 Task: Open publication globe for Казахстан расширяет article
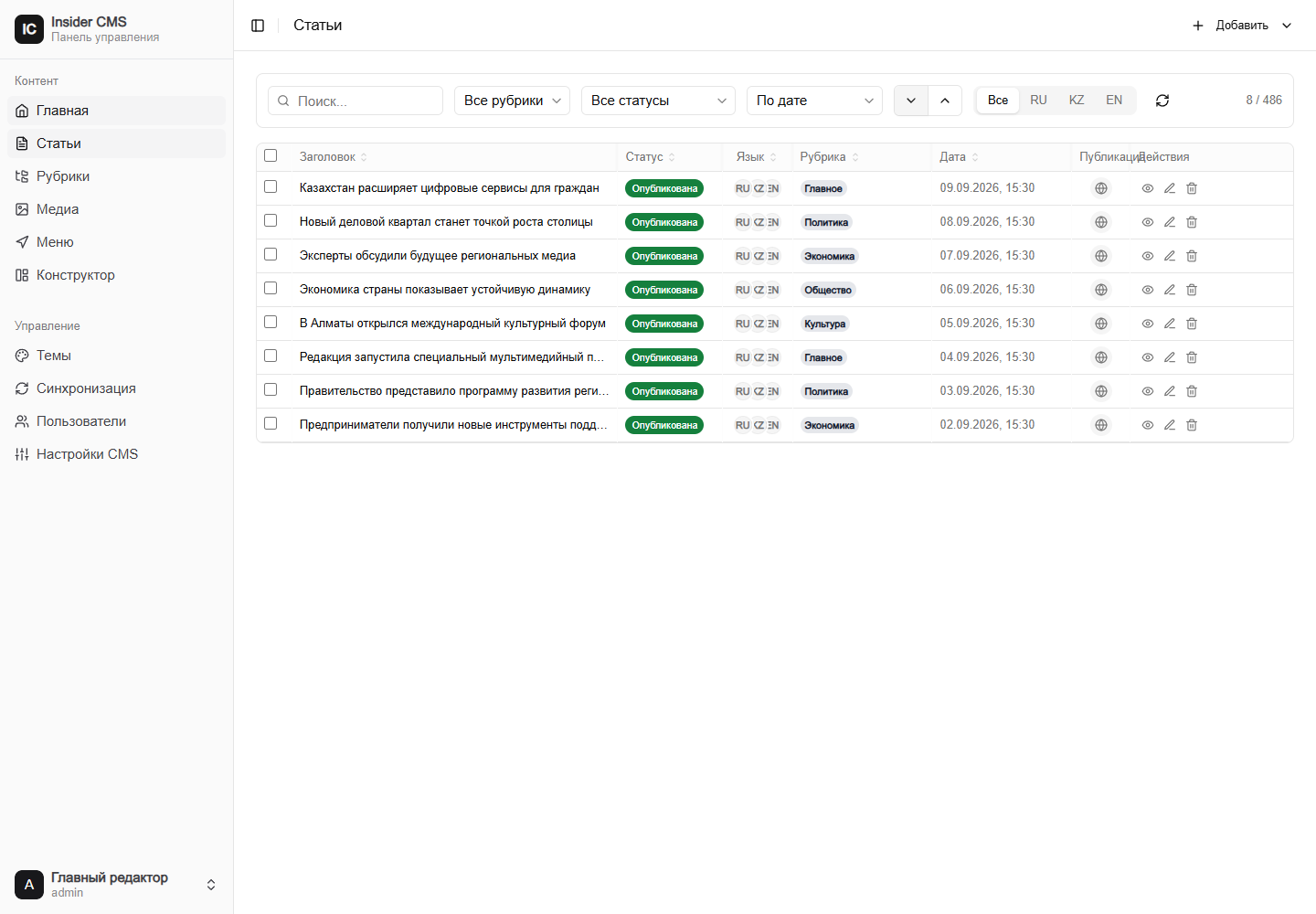[1101, 188]
